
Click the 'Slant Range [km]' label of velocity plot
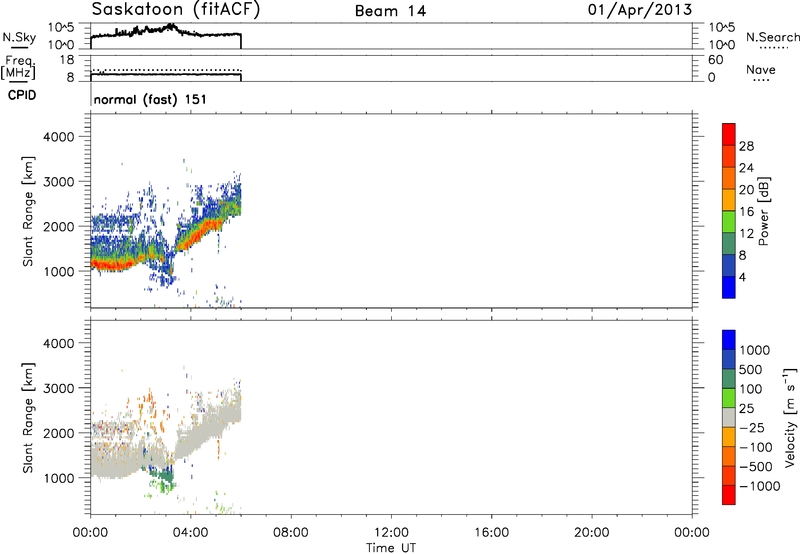[28, 417]
